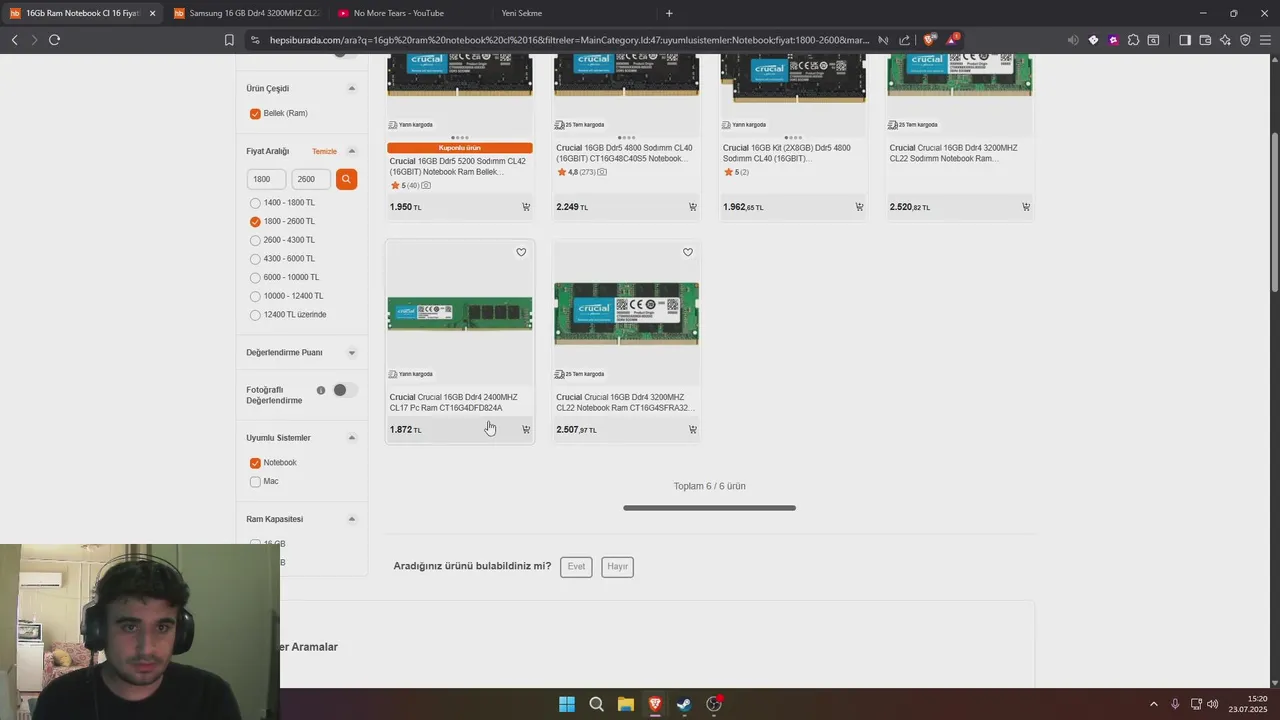Collapse the Ürün Çeşidi filter section
1280x720 pixels.
tap(351, 88)
